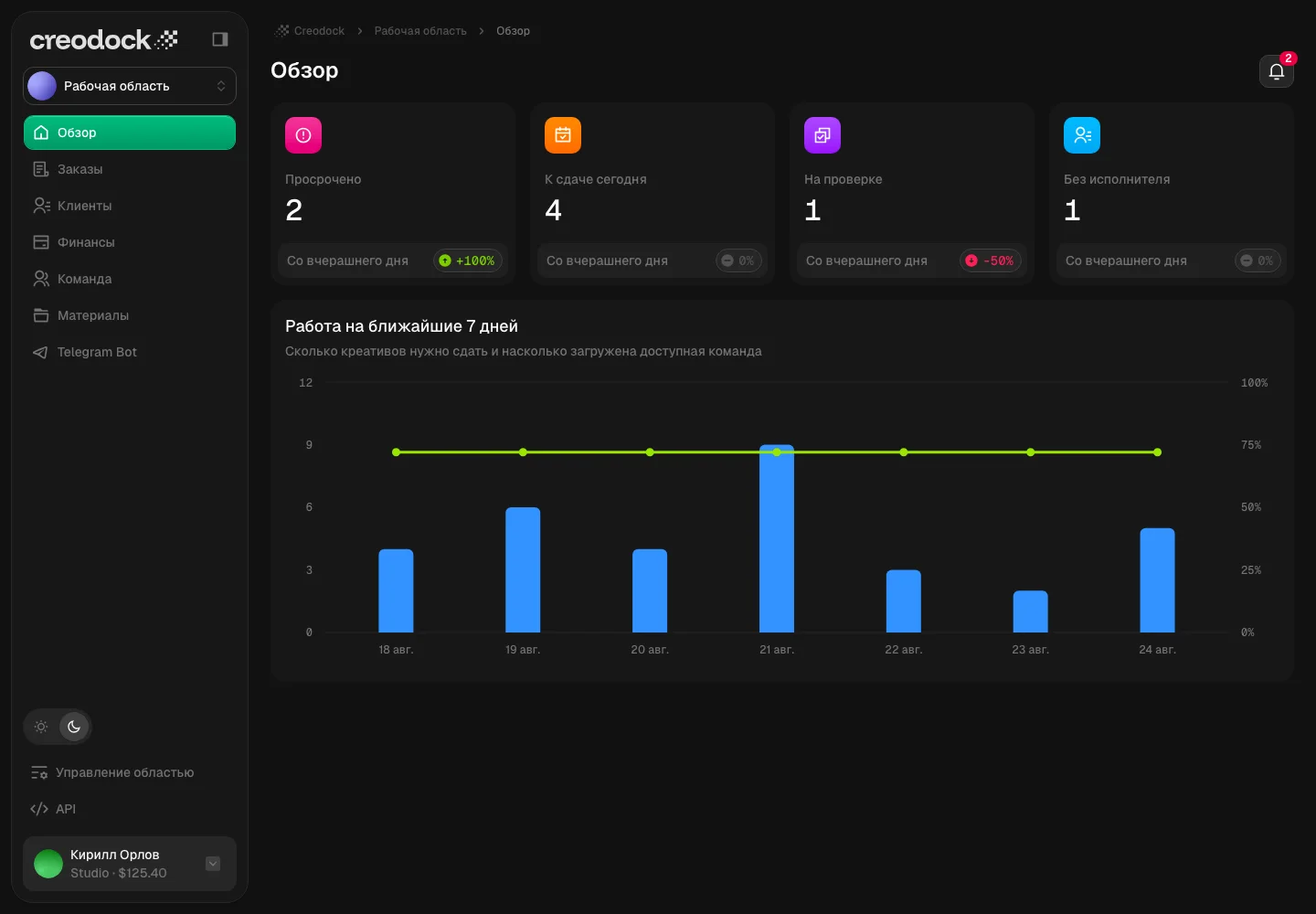Open Telegram Bot page
1316x914 pixels.
pos(130,352)
